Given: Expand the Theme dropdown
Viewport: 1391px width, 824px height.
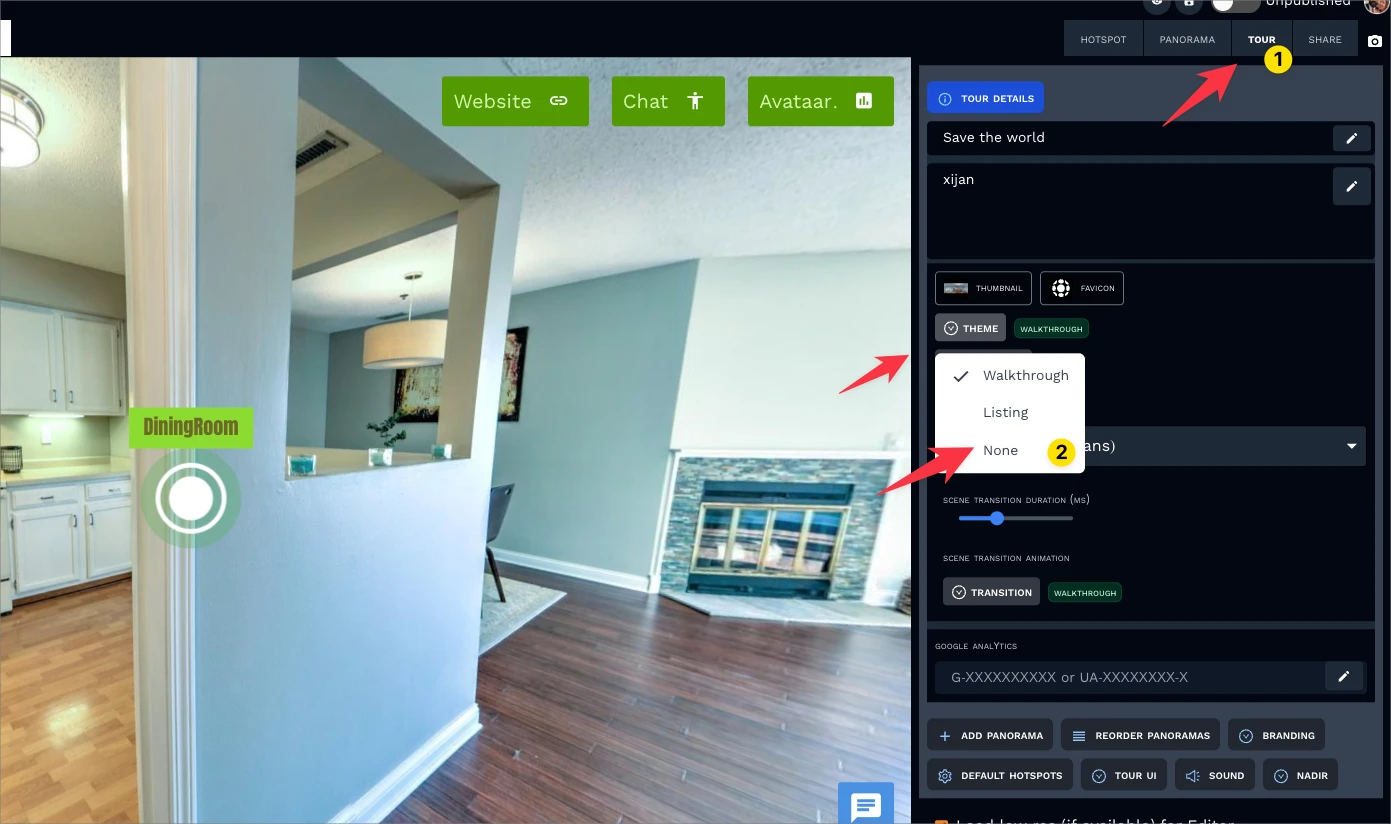Looking at the screenshot, I should (x=970, y=328).
